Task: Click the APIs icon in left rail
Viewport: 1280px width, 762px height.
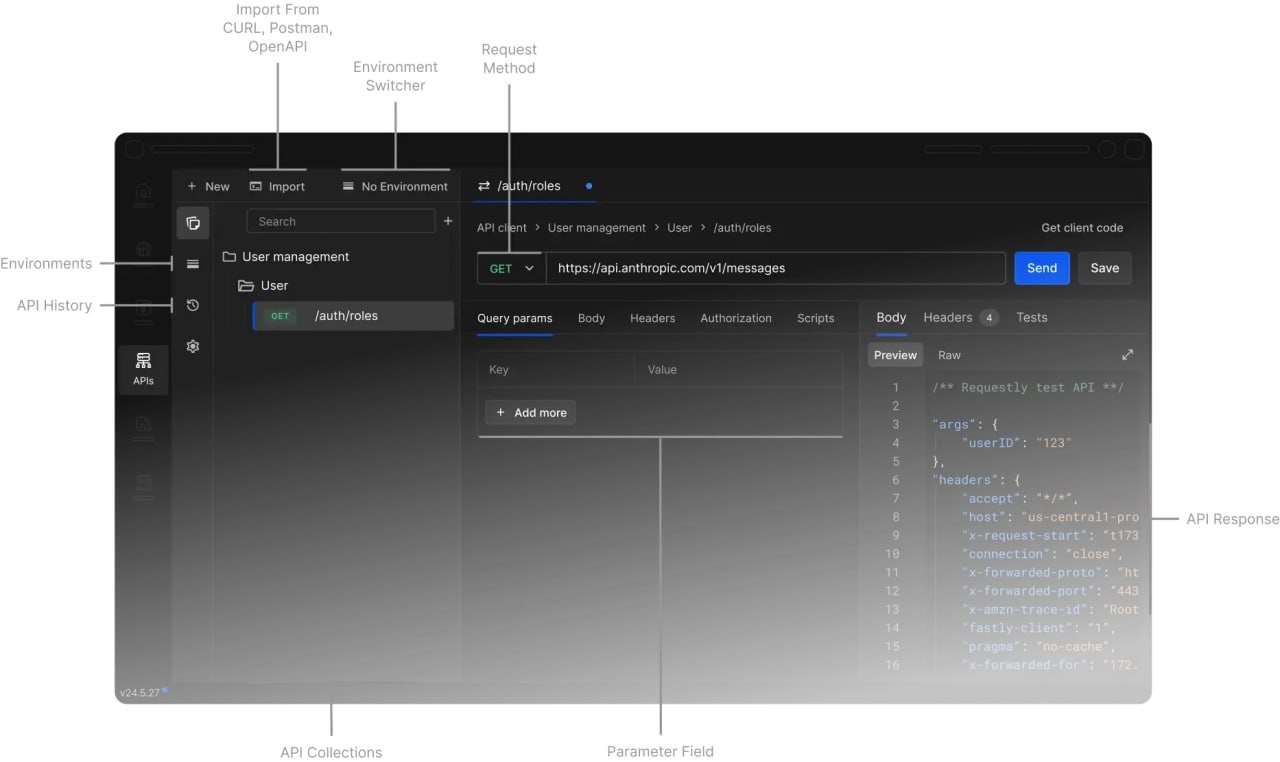Action: 143,368
